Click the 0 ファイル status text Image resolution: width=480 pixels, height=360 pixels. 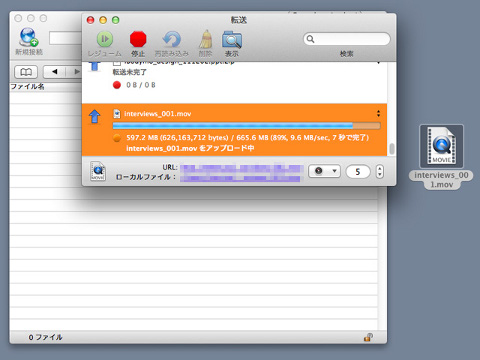pos(45,337)
